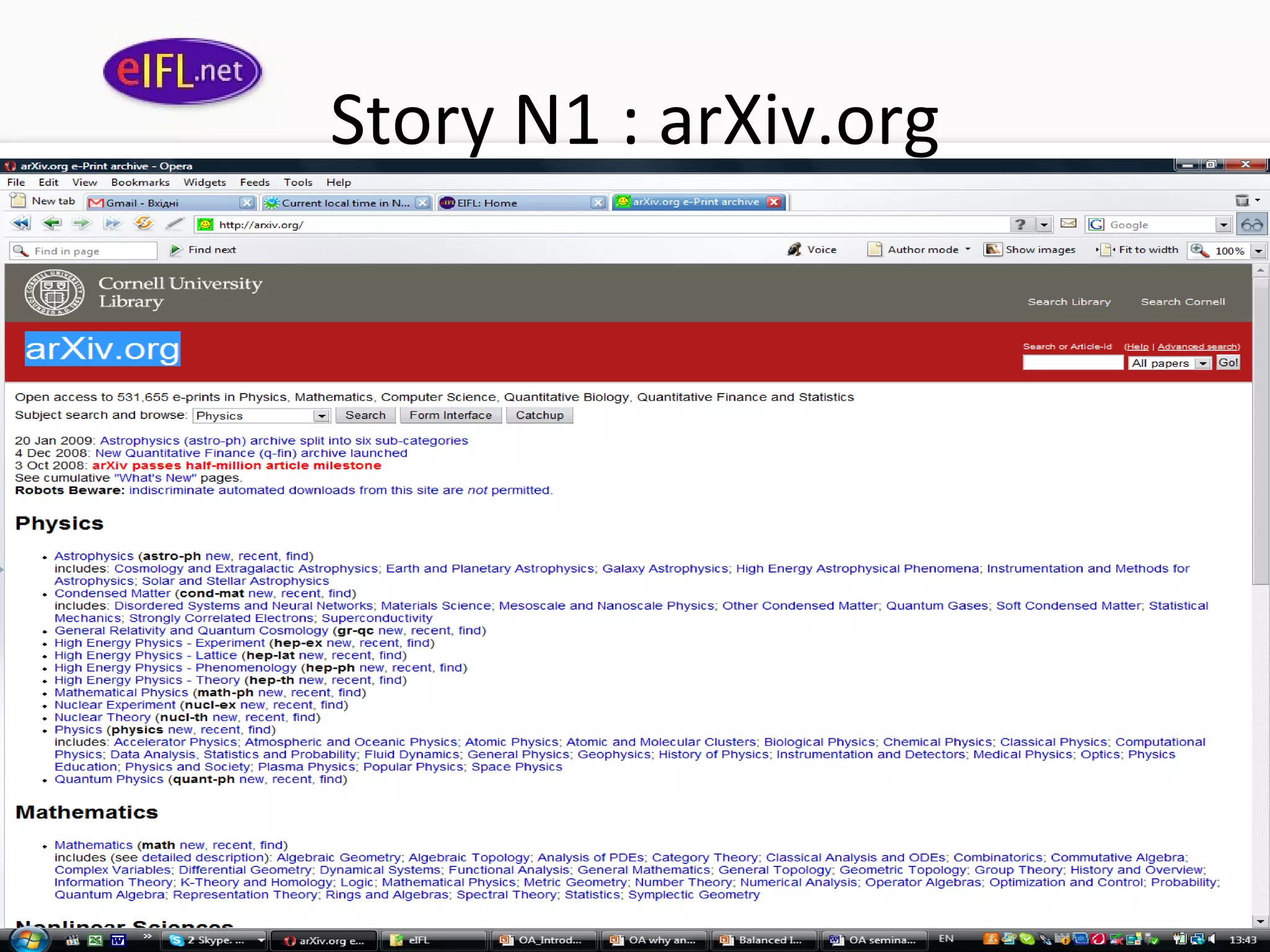Click the OA_Introd... PowerPoint taskbar button
This screenshot has height=952, width=1270.
[544, 940]
